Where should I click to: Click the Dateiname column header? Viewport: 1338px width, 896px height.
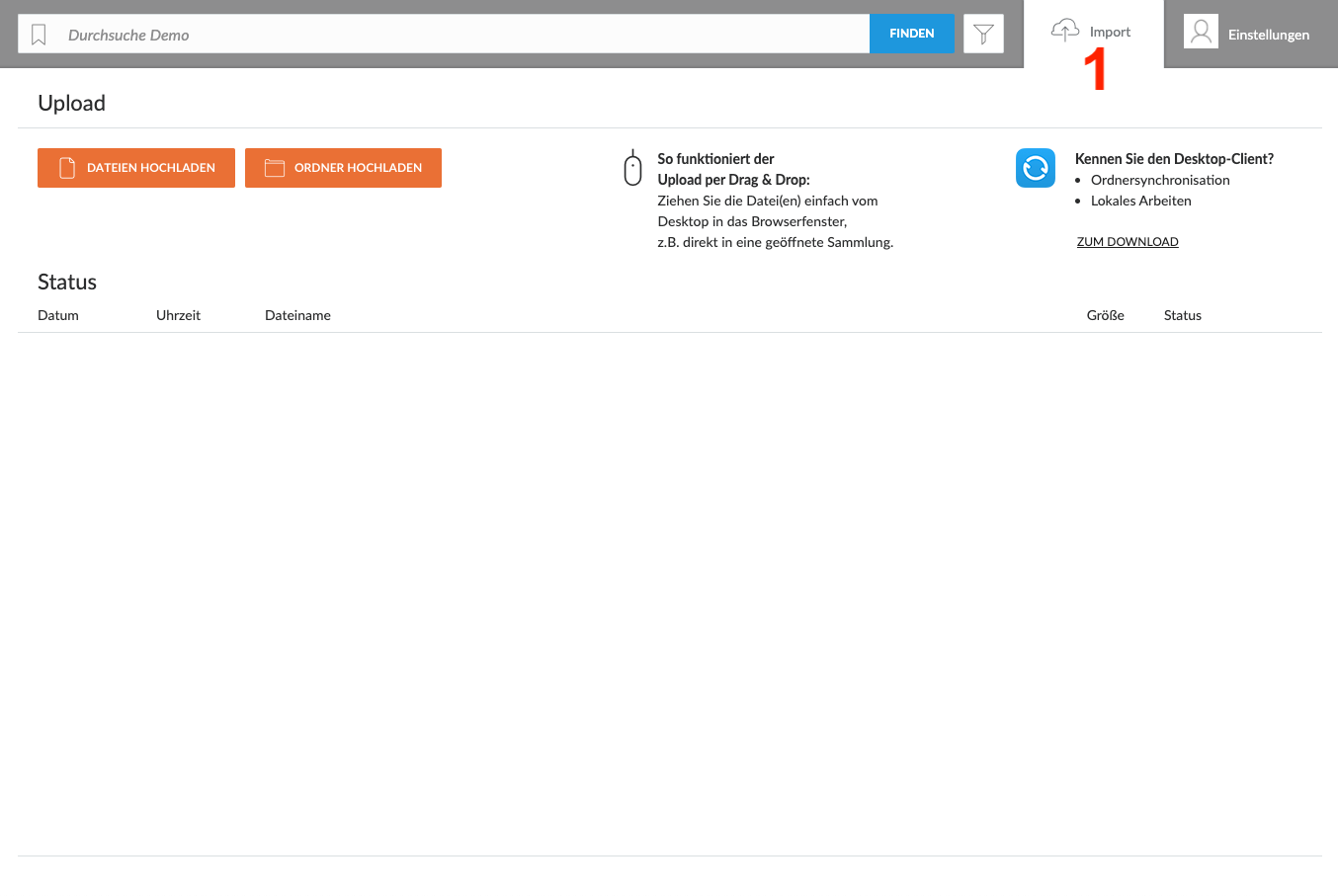tap(297, 315)
